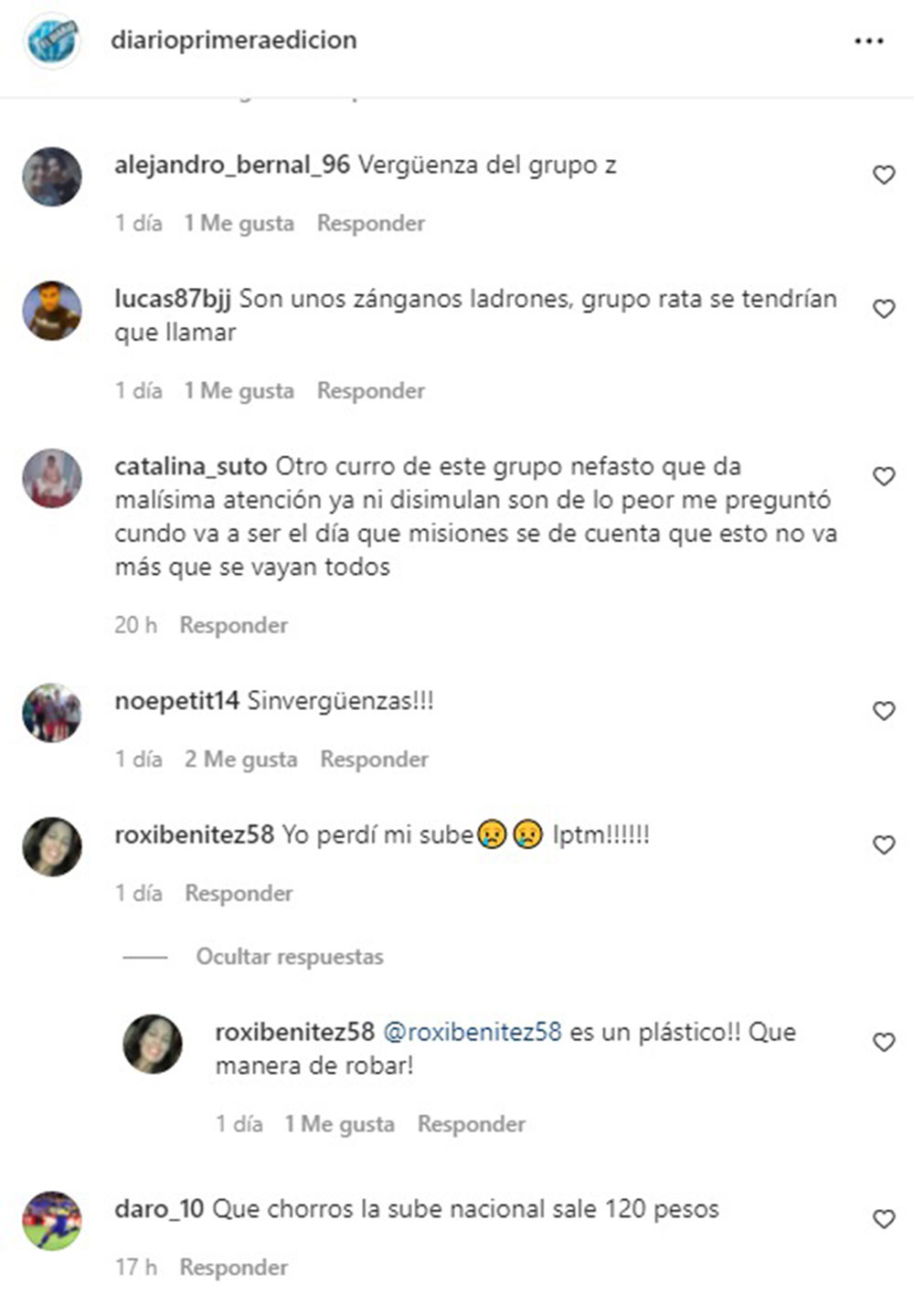914x1316 pixels.
Task: Click the diarioprimeraedicion account name
Action: click(x=234, y=40)
